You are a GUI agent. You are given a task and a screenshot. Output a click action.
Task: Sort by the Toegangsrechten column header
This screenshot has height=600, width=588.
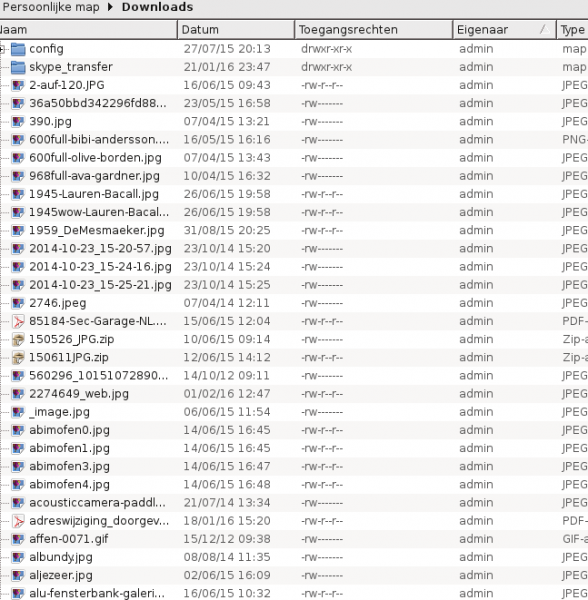[373, 30]
